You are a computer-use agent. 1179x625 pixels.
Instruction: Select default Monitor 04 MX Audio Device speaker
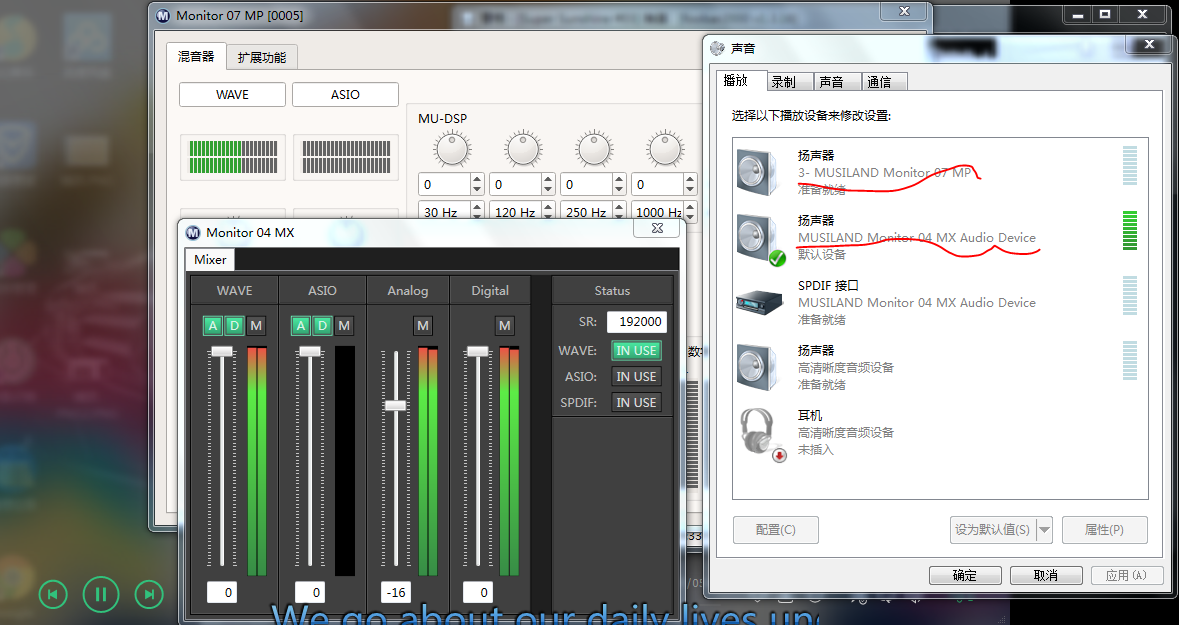point(916,237)
